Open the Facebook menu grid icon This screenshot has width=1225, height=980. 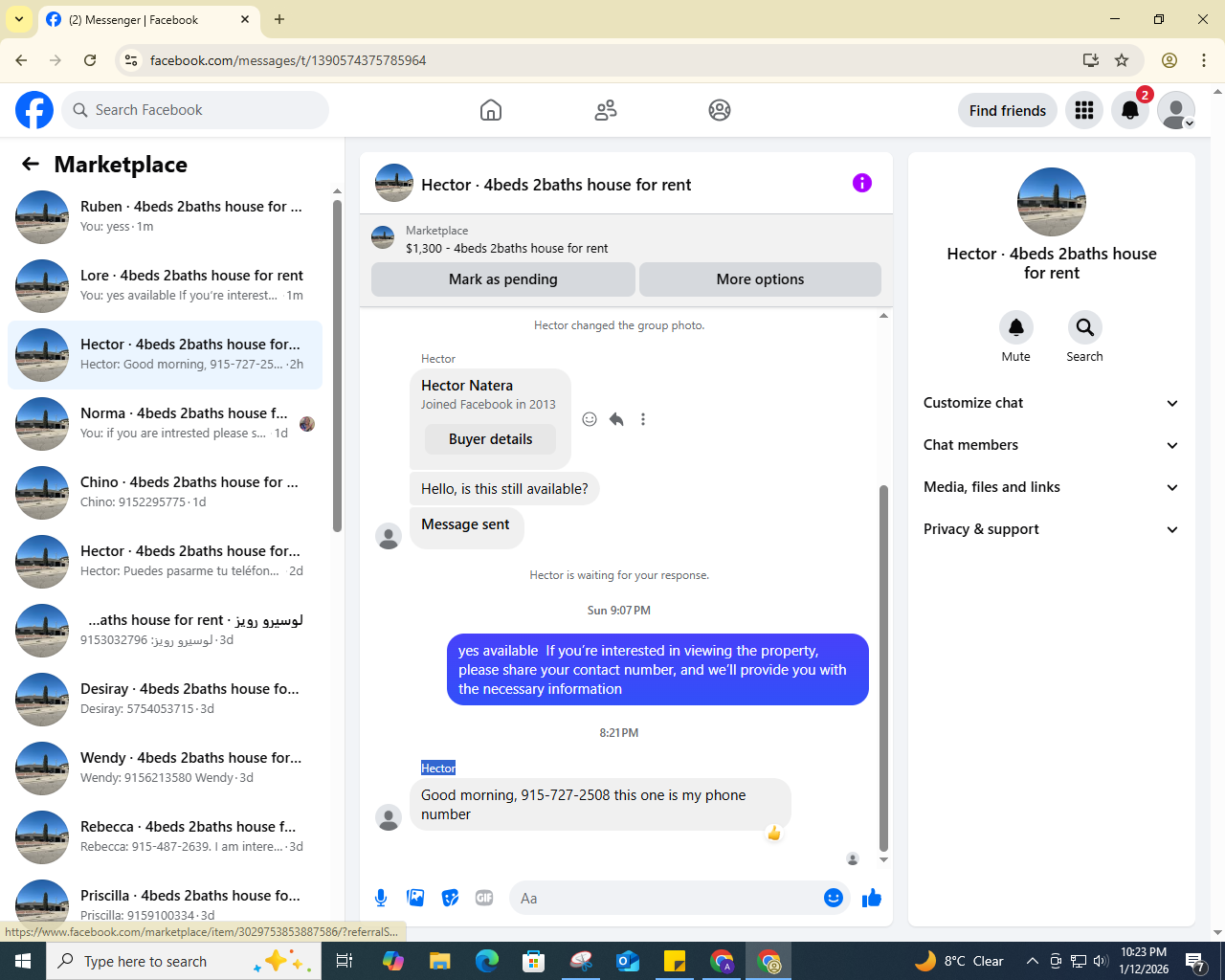(x=1084, y=110)
